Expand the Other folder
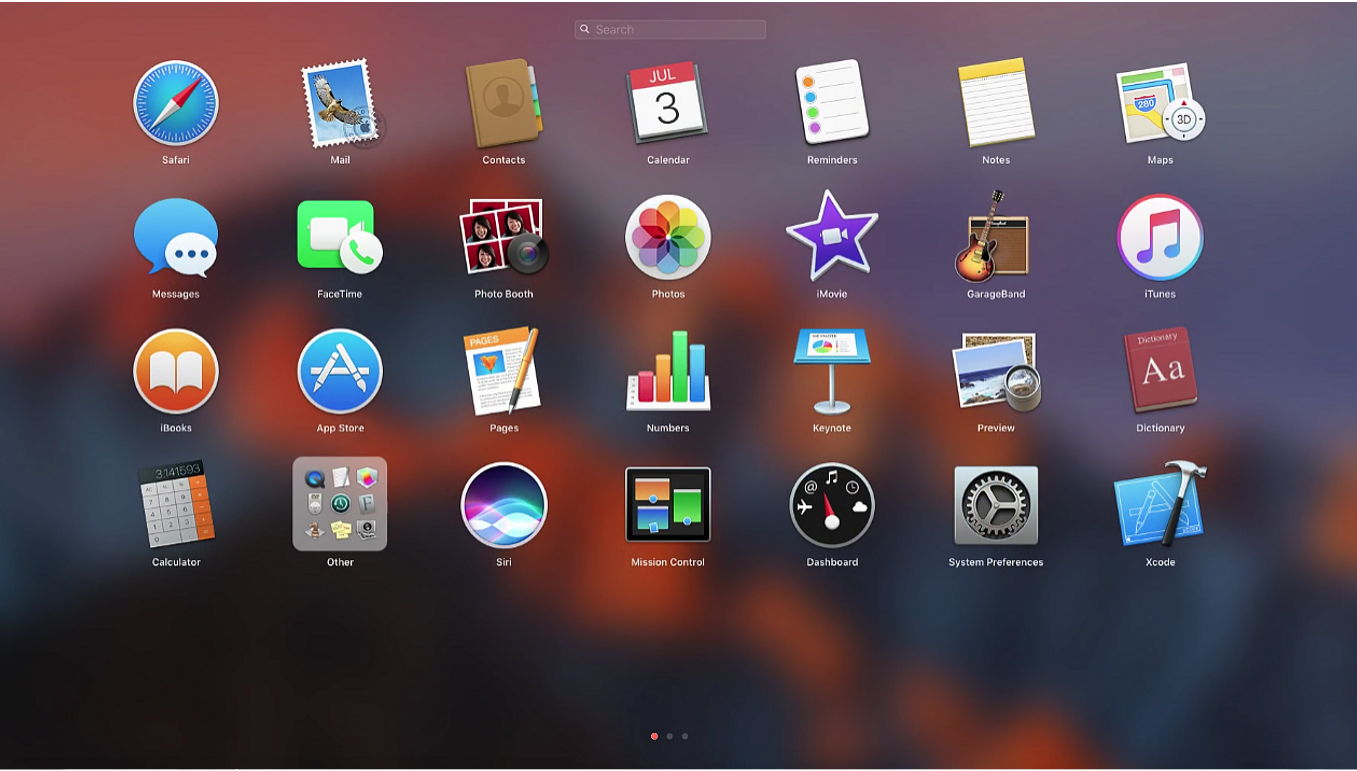 click(x=340, y=504)
